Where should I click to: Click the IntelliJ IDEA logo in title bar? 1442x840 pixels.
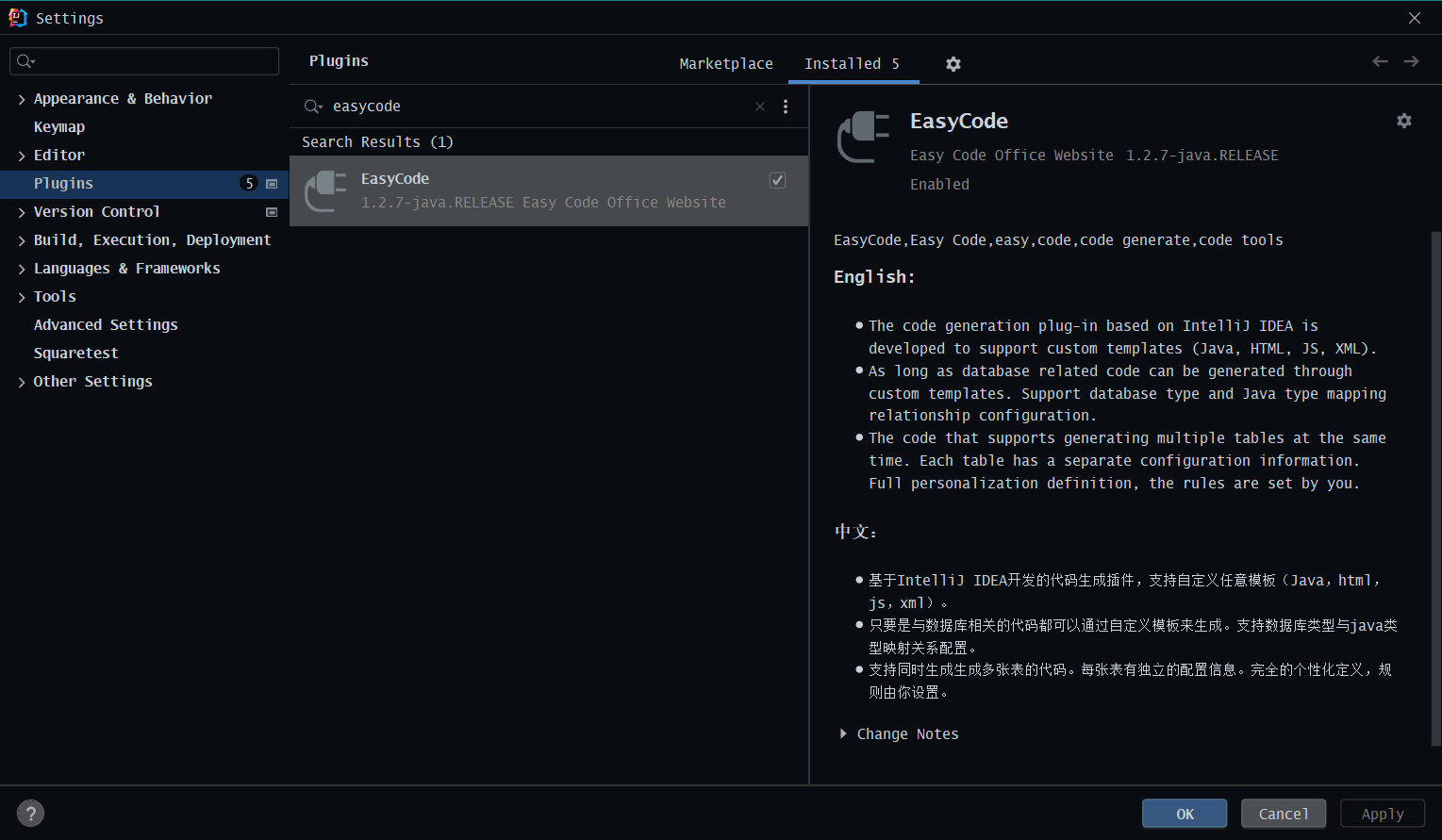point(18,18)
